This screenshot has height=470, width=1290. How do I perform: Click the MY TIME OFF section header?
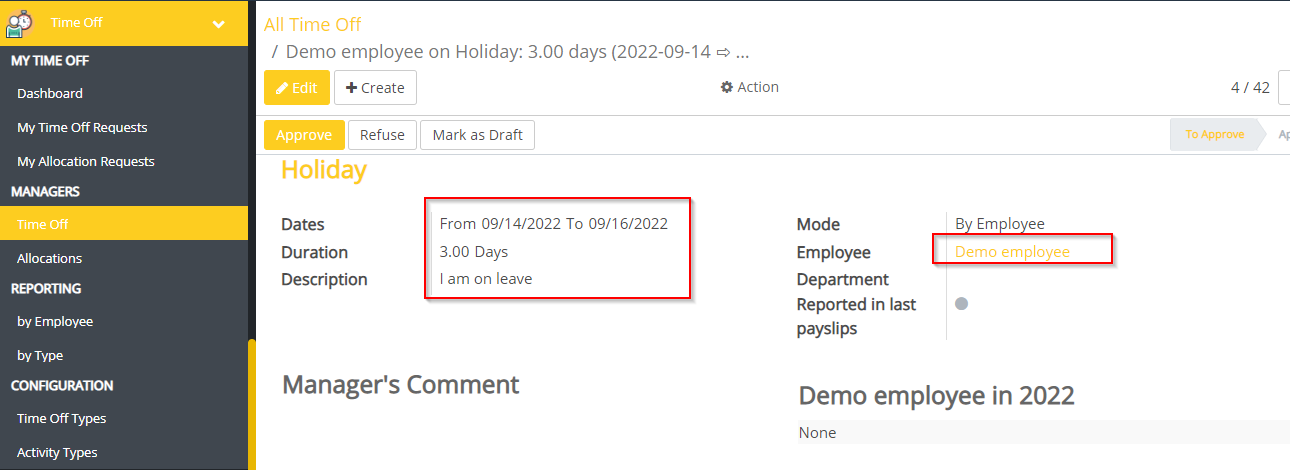[x=50, y=60]
